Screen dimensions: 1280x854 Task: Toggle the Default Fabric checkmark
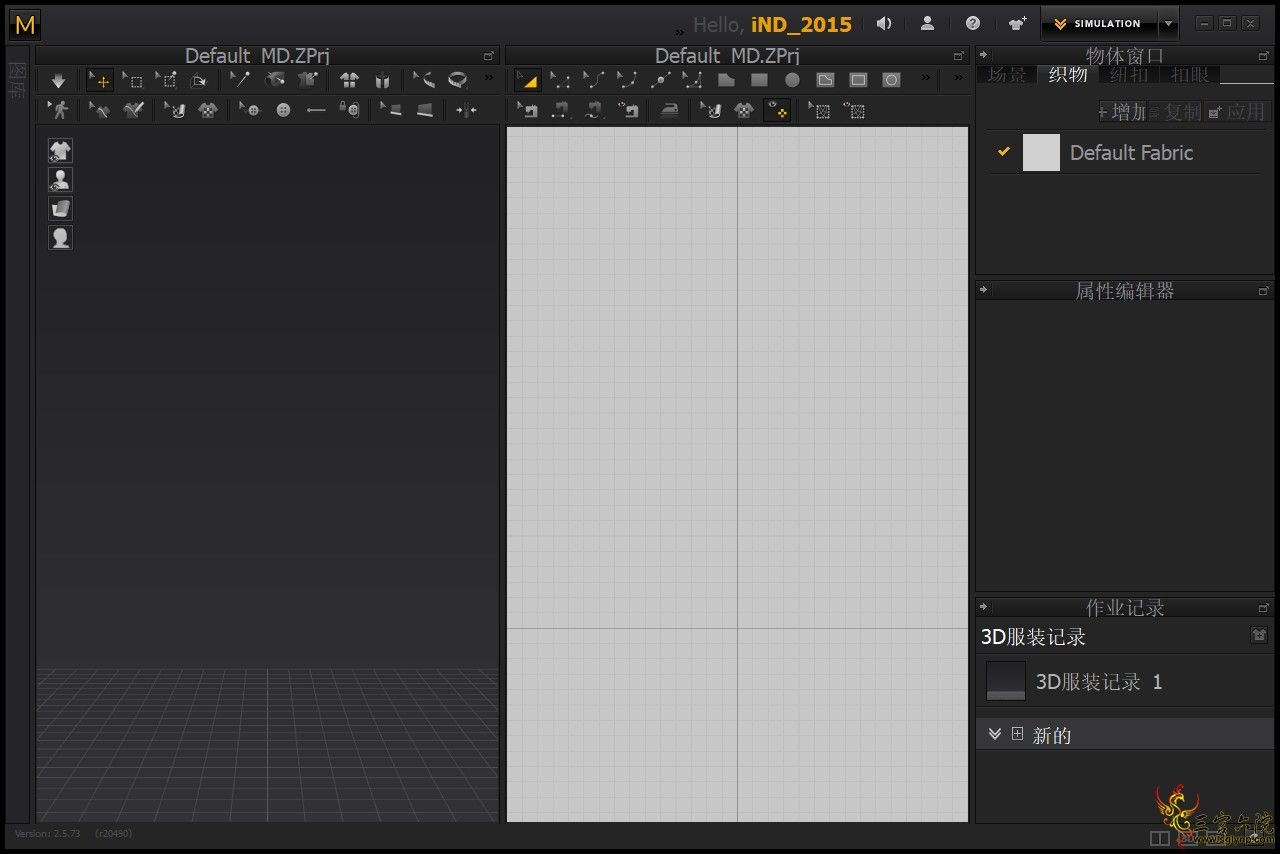pyautogui.click(x=1004, y=152)
